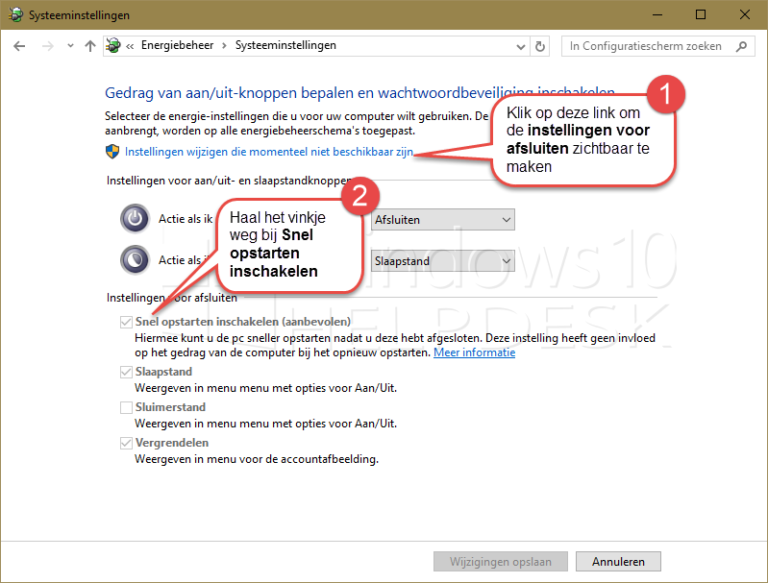Click the power button icon
Image resolution: width=768 pixels, height=583 pixels.
[x=135, y=219]
